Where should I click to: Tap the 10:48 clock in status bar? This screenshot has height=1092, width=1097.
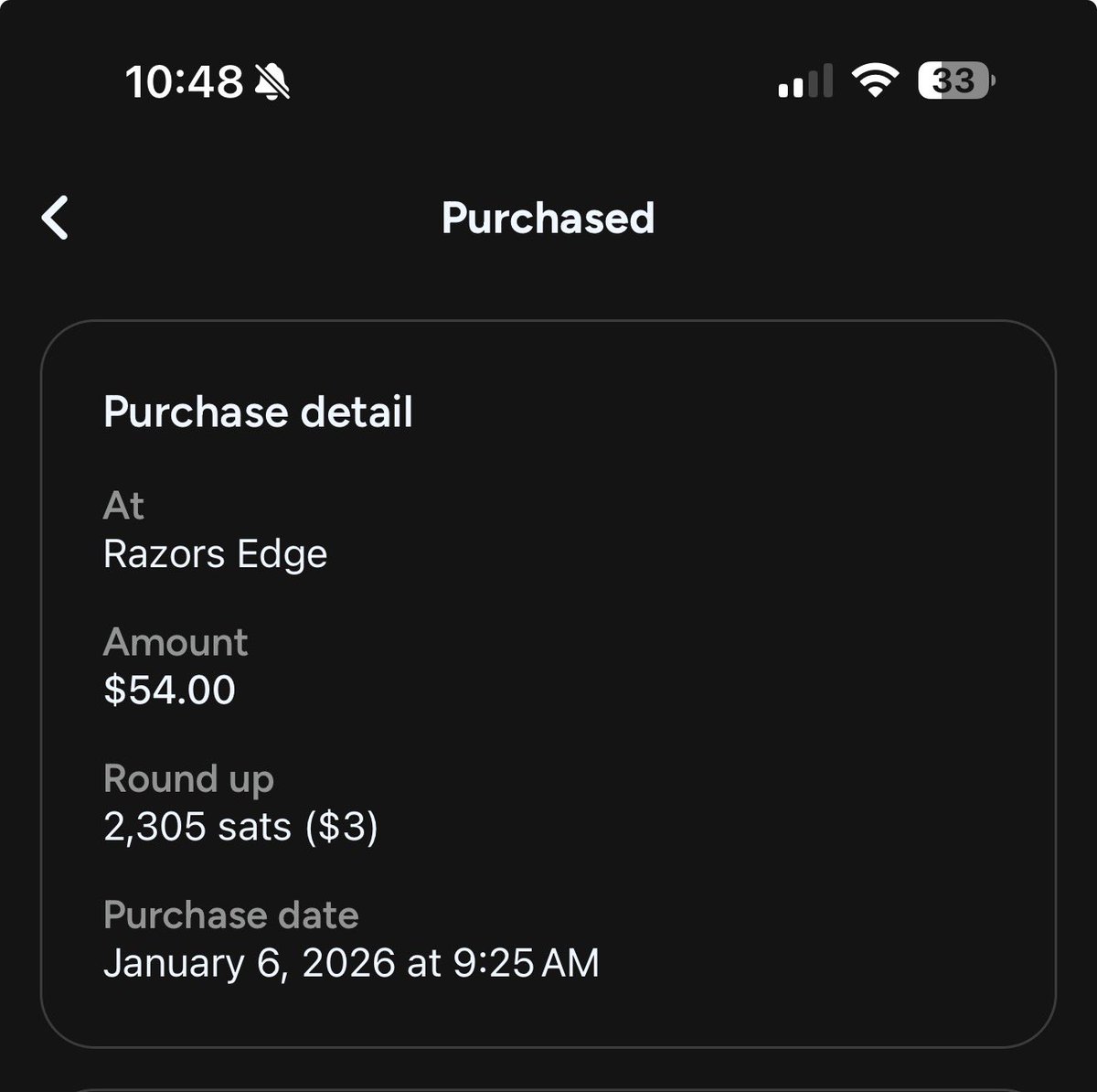(x=184, y=83)
